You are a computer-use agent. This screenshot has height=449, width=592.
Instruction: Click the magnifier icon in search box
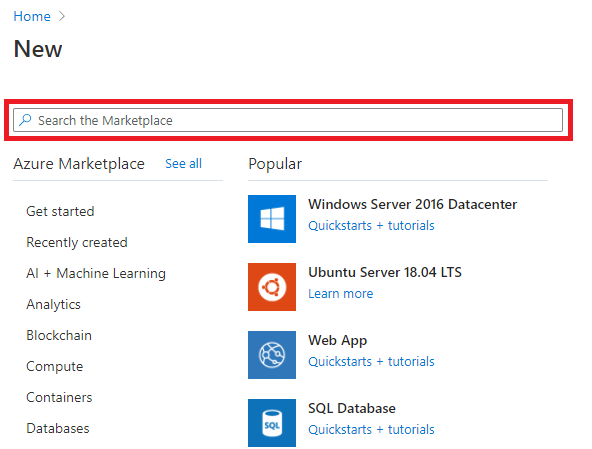pos(25,120)
